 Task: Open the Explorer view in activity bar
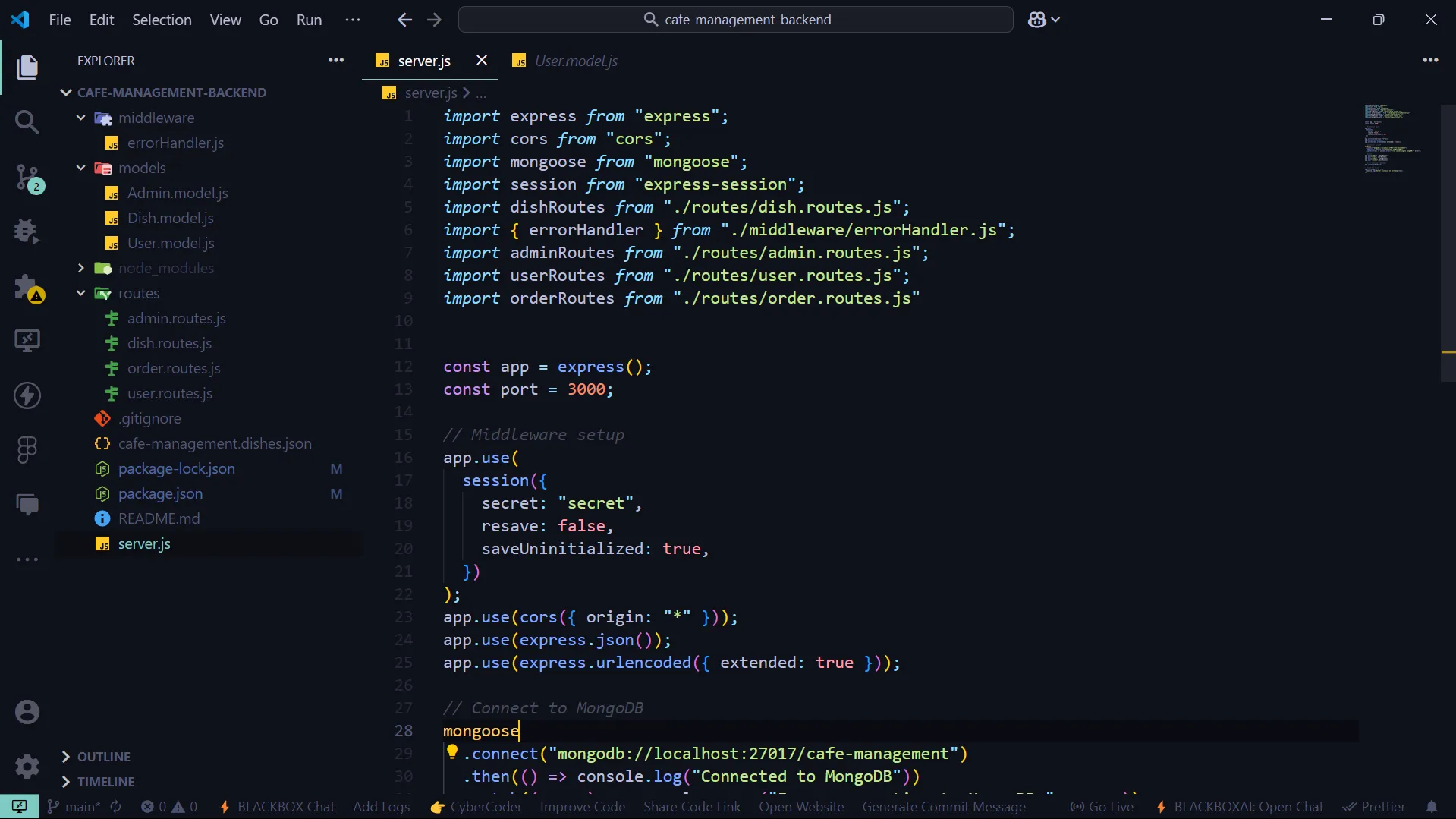click(27, 67)
